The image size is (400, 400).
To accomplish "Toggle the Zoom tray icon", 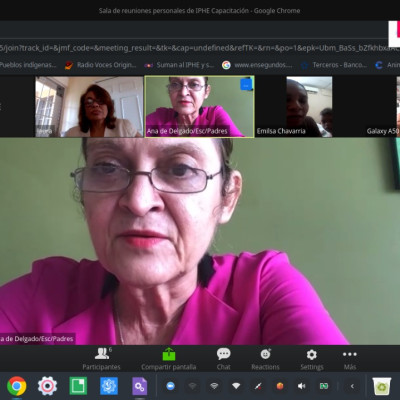I will tap(170, 386).
